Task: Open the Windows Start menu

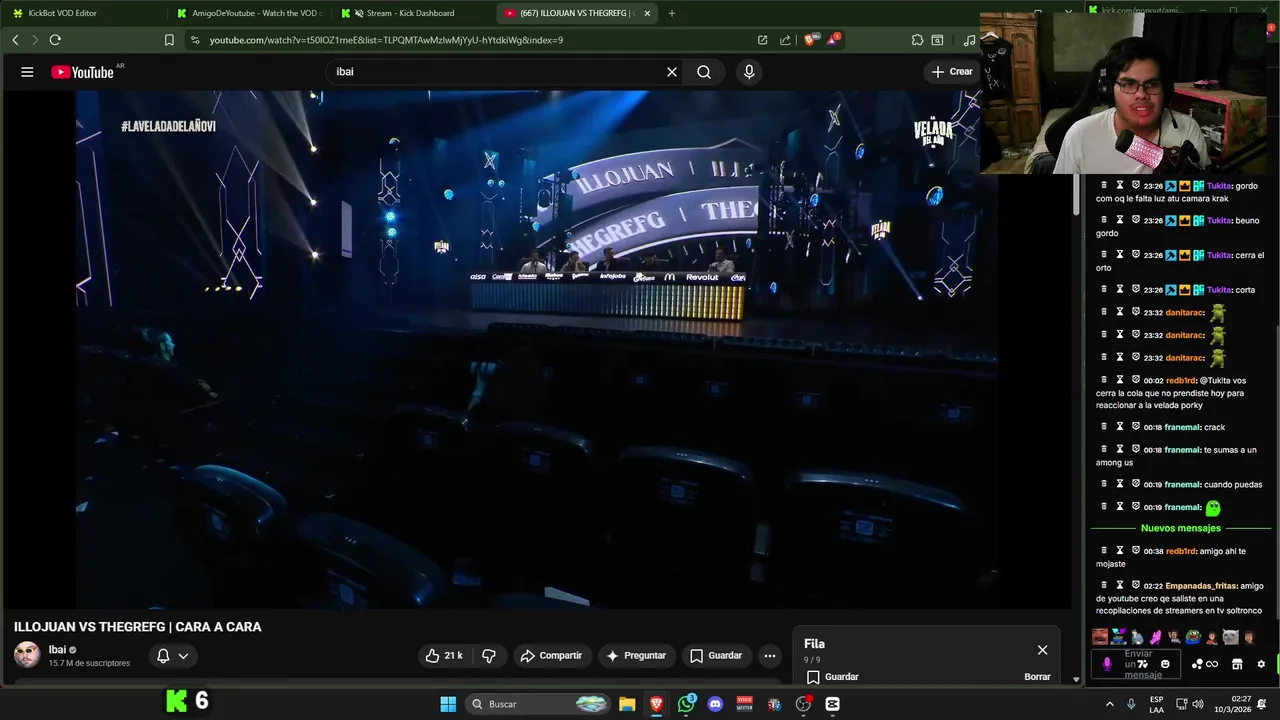Action: [448, 704]
